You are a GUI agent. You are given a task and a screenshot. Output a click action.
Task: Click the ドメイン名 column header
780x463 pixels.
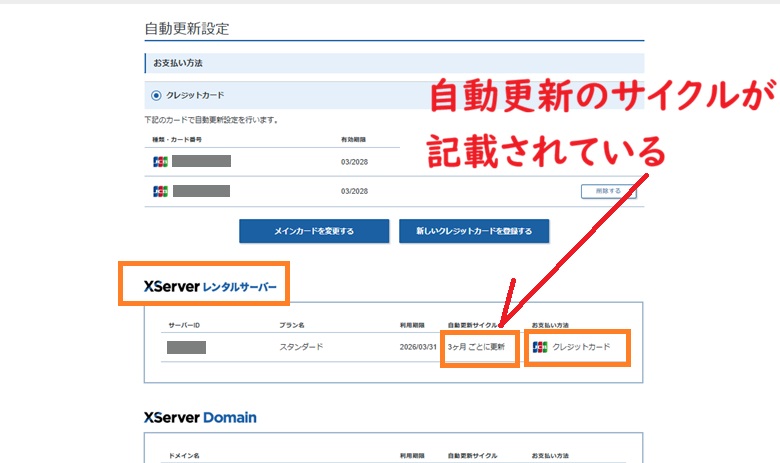(184, 456)
